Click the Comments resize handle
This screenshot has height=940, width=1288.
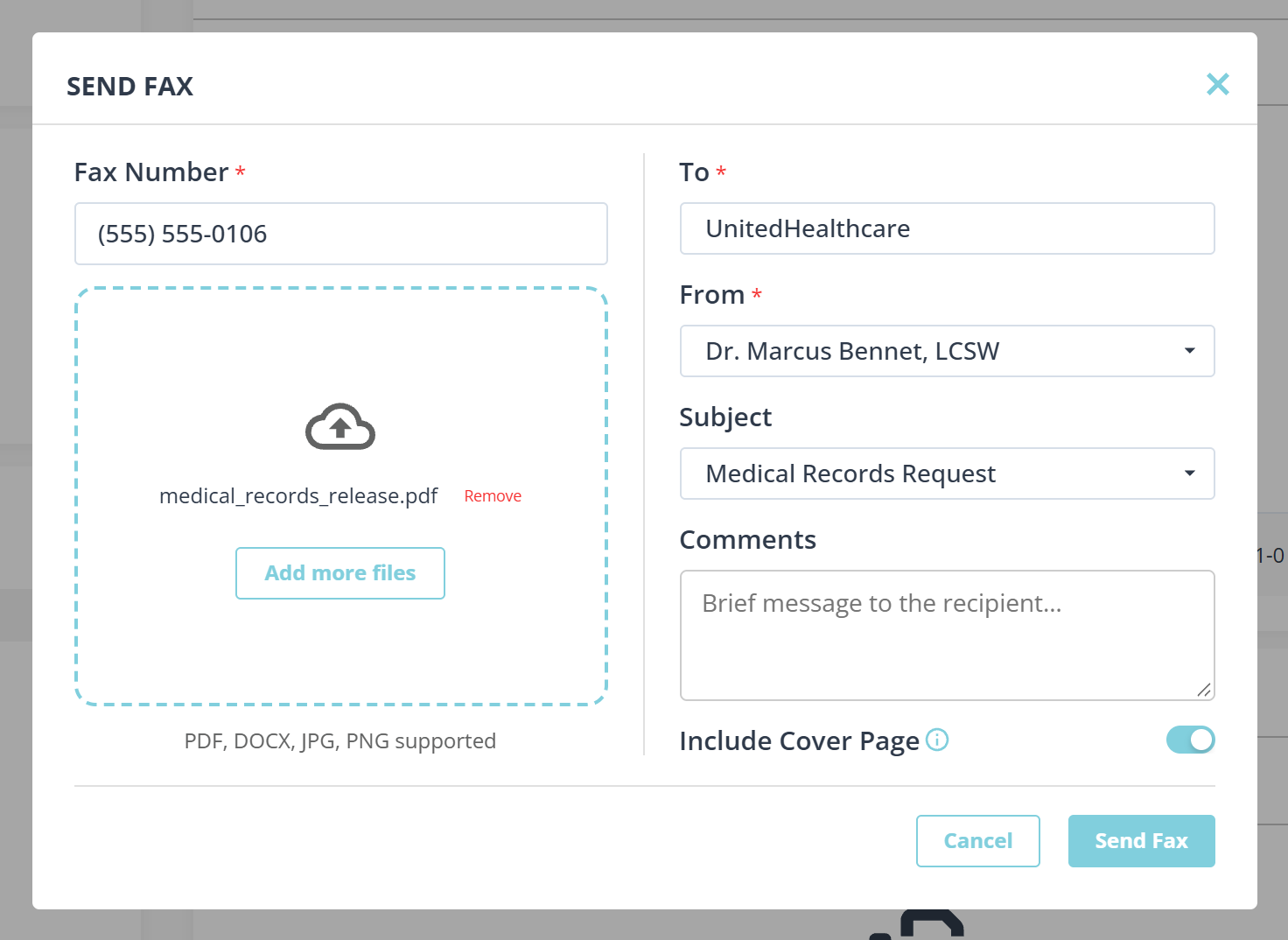coord(1204,690)
